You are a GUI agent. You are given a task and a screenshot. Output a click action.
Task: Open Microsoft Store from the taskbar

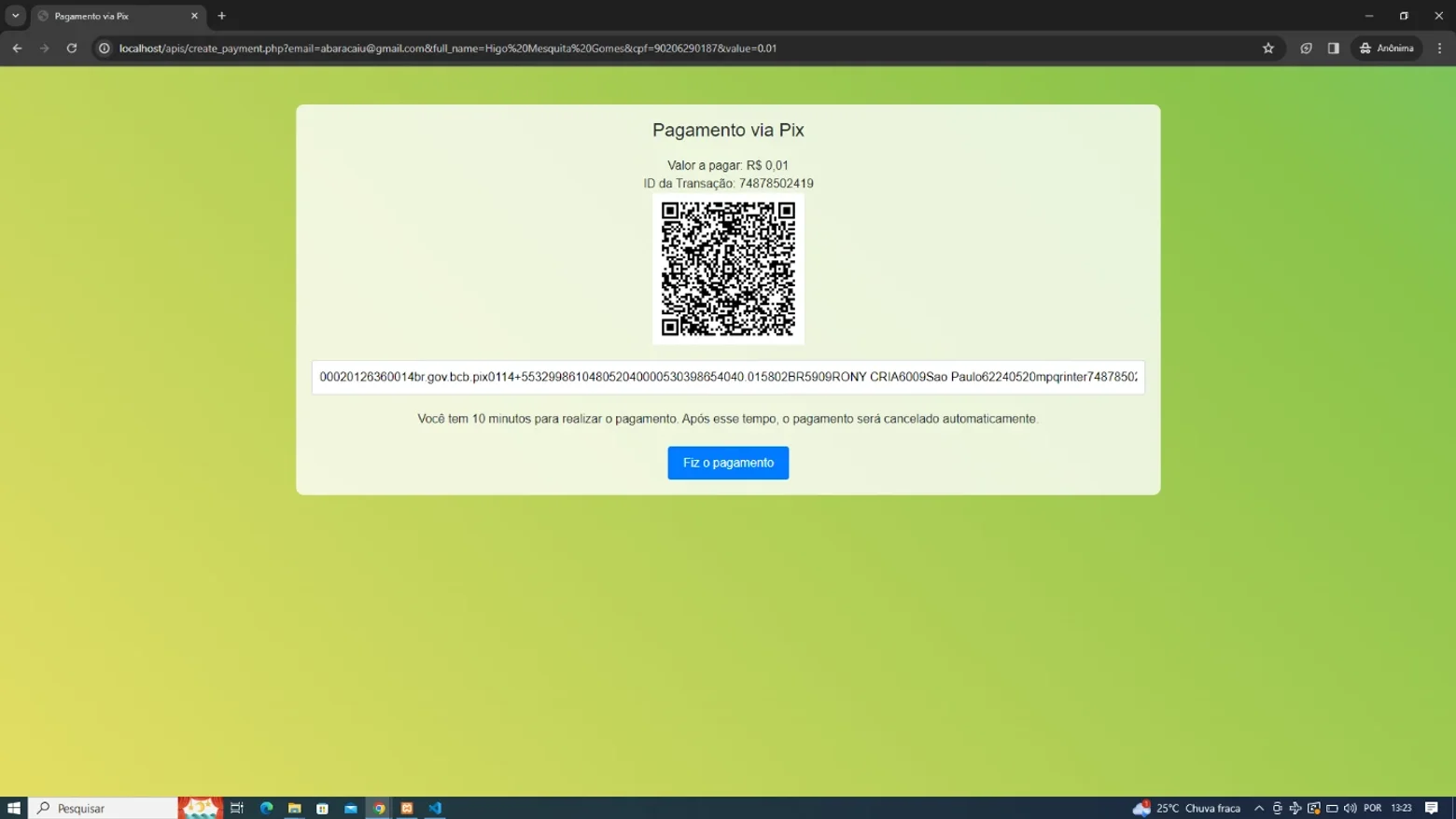pyautogui.click(x=322, y=808)
